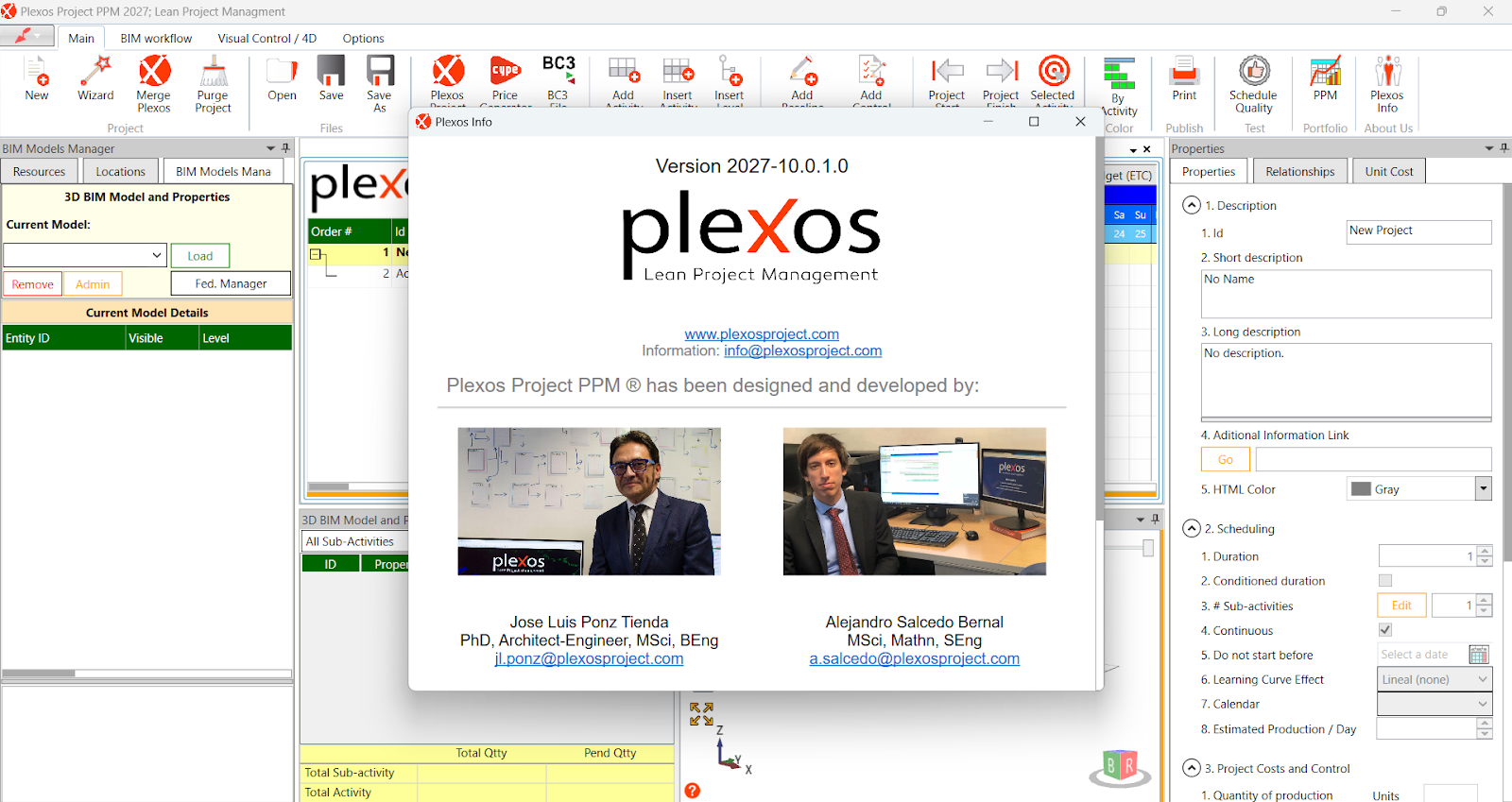Collapse the 1. Description section
Image resolution: width=1512 pixels, height=802 pixels.
click(1192, 205)
